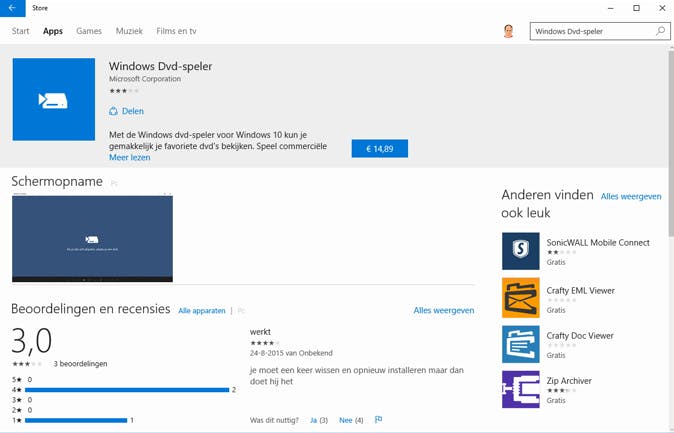674x433 pixels.
Task: Mark review helpful with Ja (3)
Action: 319,420
